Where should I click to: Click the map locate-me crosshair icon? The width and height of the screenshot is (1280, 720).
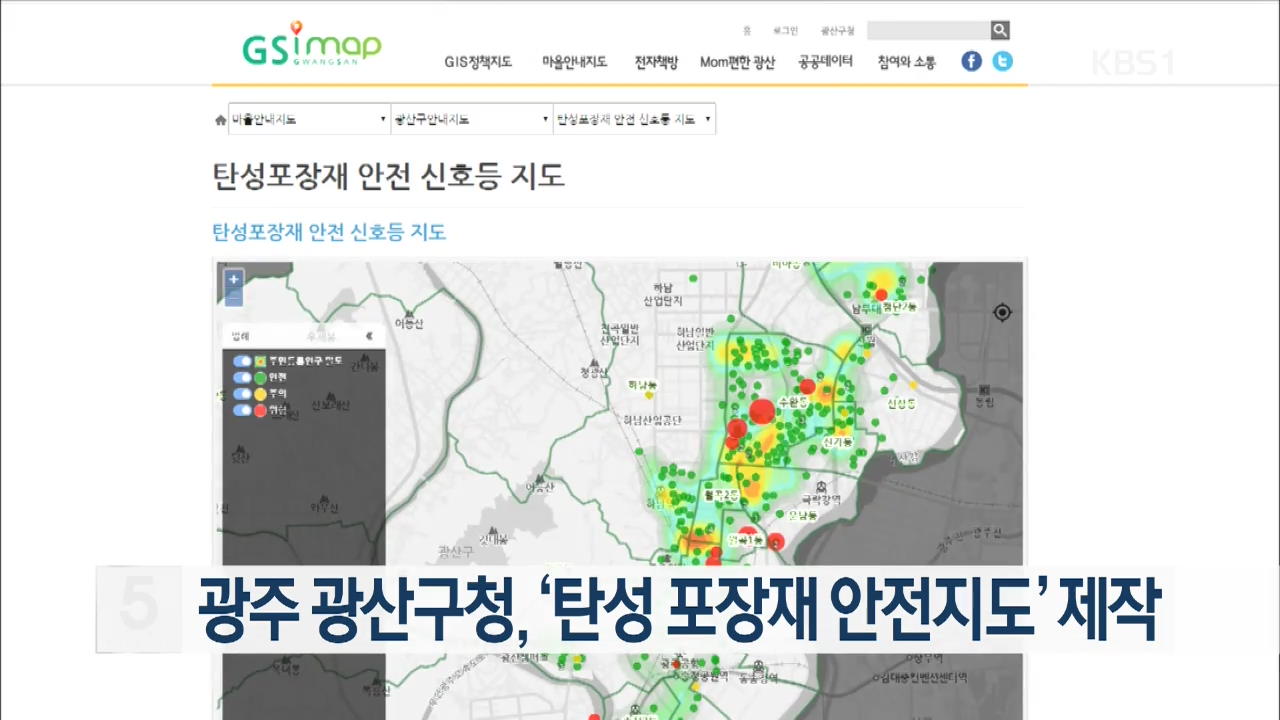(1002, 313)
